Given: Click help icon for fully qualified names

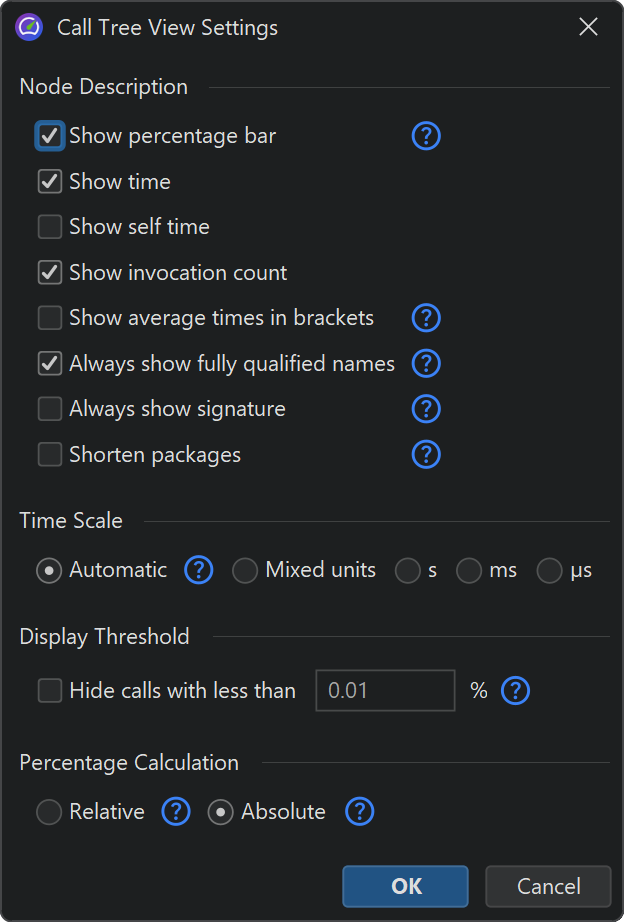Looking at the screenshot, I should coord(426,364).
